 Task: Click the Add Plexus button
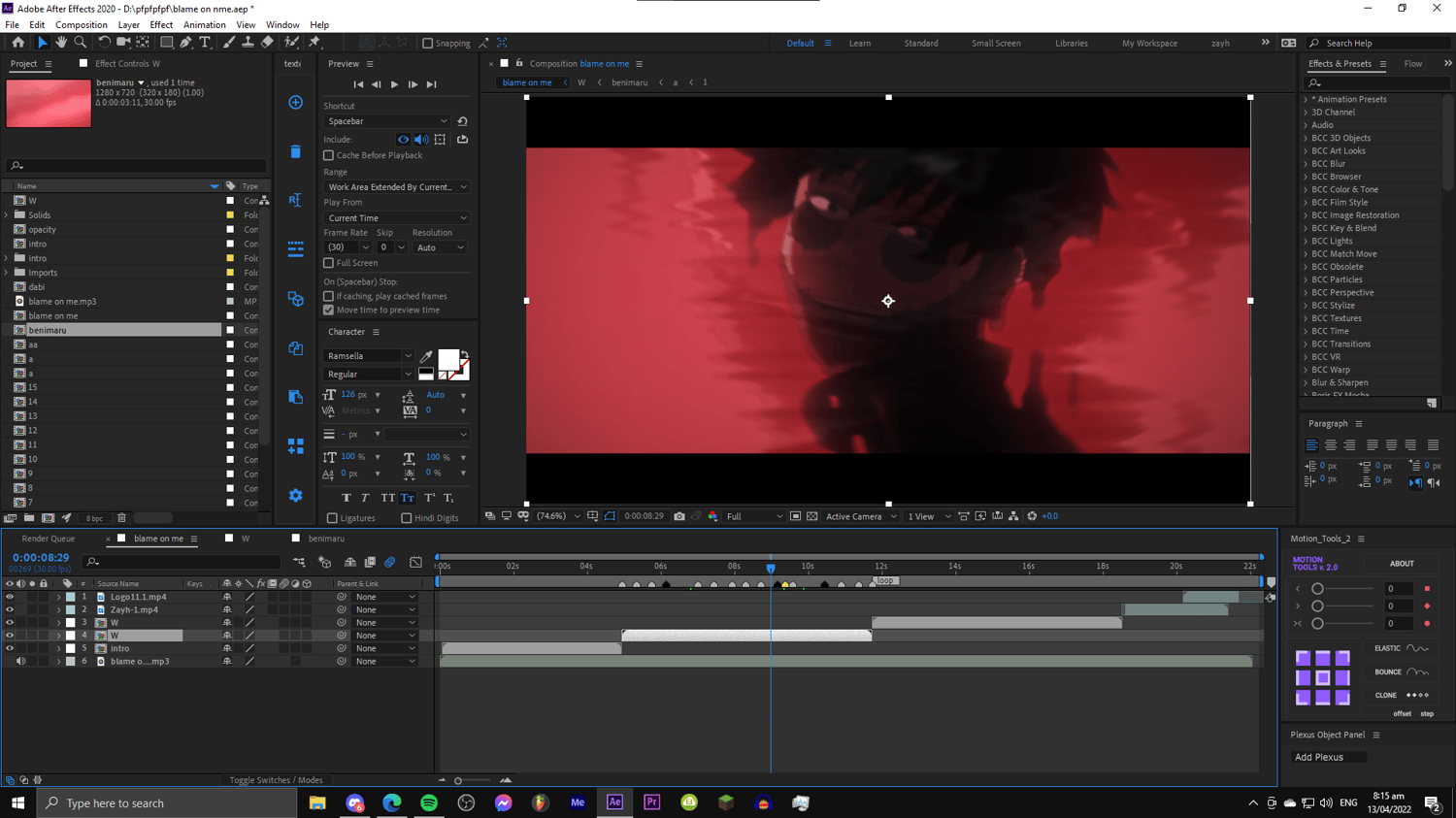1328,757
